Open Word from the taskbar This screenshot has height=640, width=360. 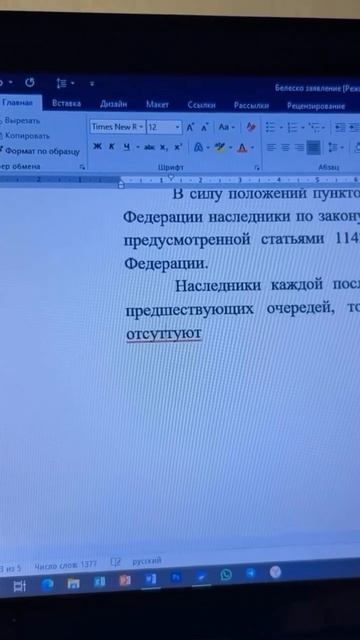[x=150, y=579]
